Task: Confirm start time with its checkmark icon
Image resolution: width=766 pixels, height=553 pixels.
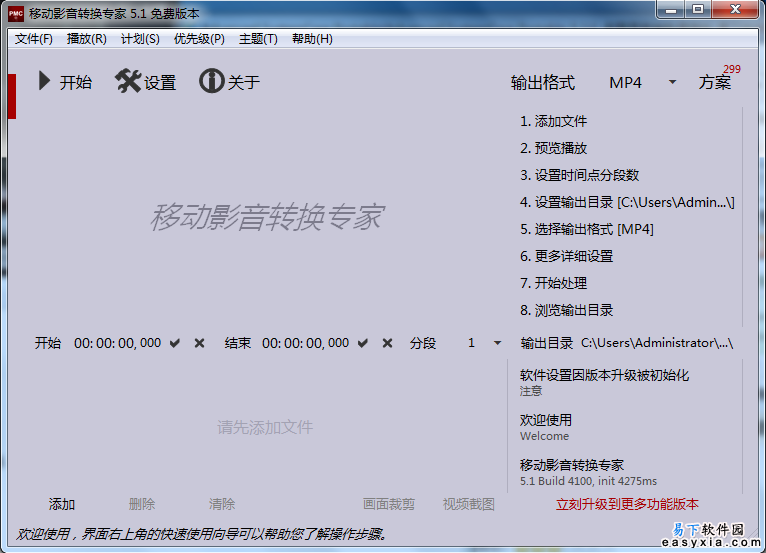Action: pyautogui.click(x=175, y=343)
